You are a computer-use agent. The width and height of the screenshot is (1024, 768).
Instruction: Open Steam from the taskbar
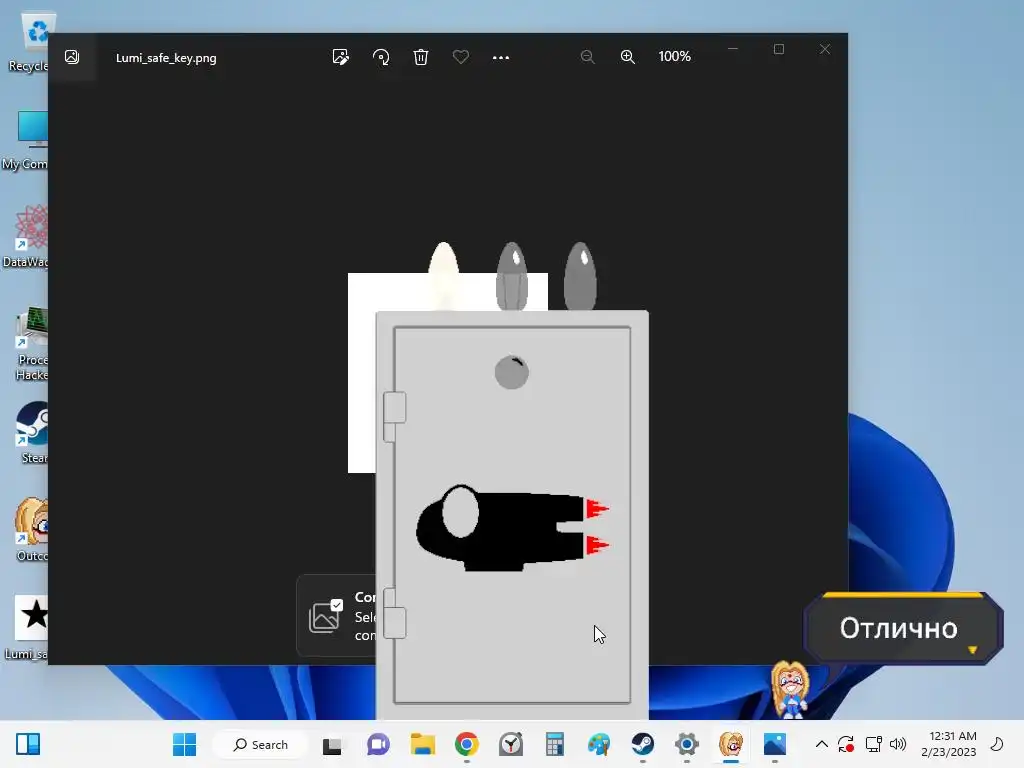click(x=643, y=744)
